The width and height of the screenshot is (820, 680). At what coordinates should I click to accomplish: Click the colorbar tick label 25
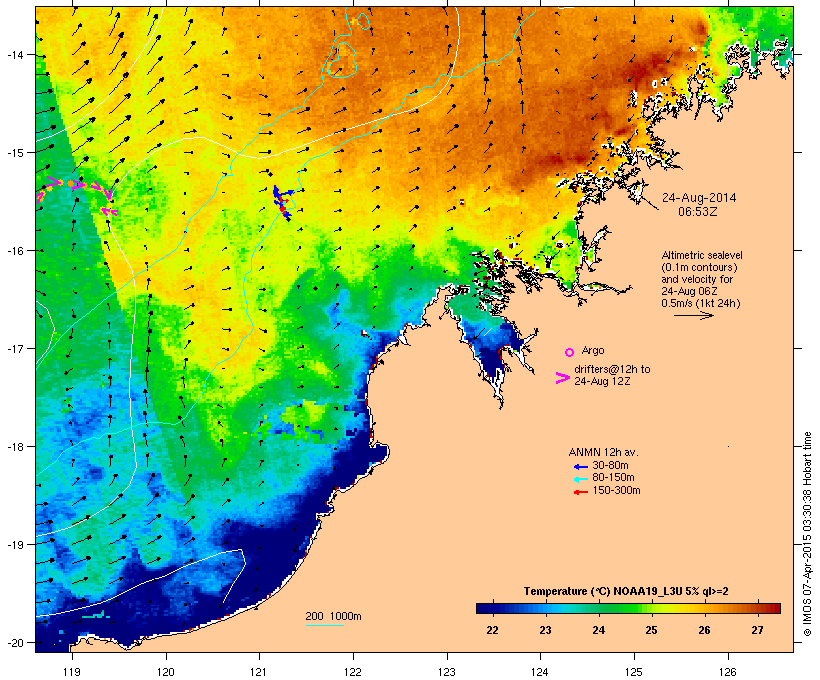651,630
